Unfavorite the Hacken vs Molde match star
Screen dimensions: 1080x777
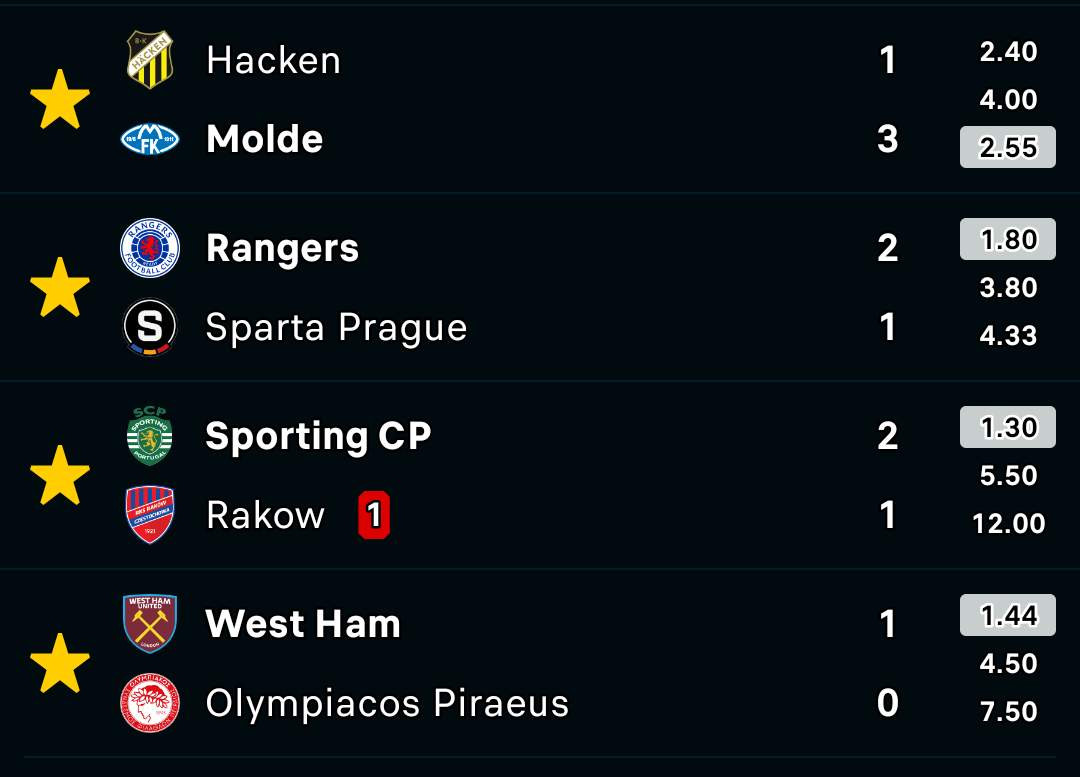coord(60,99)
